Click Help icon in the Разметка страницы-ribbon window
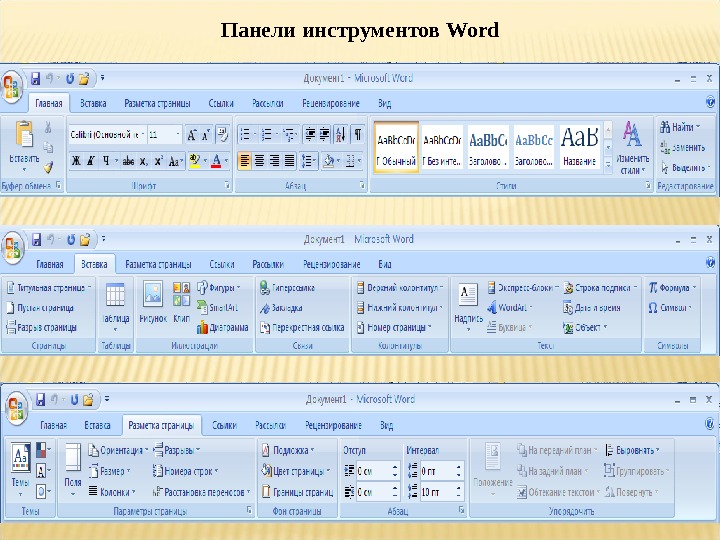Image resolution: width=720 pixels, height=540 pixels. tap(710, 423)
